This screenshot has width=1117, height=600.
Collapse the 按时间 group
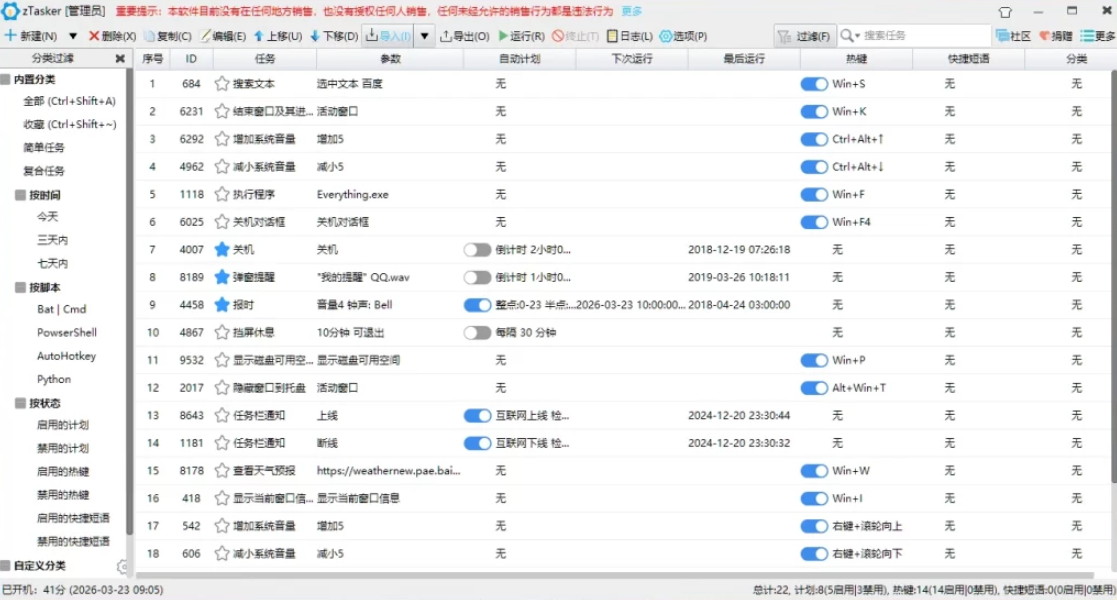point(20,195)
